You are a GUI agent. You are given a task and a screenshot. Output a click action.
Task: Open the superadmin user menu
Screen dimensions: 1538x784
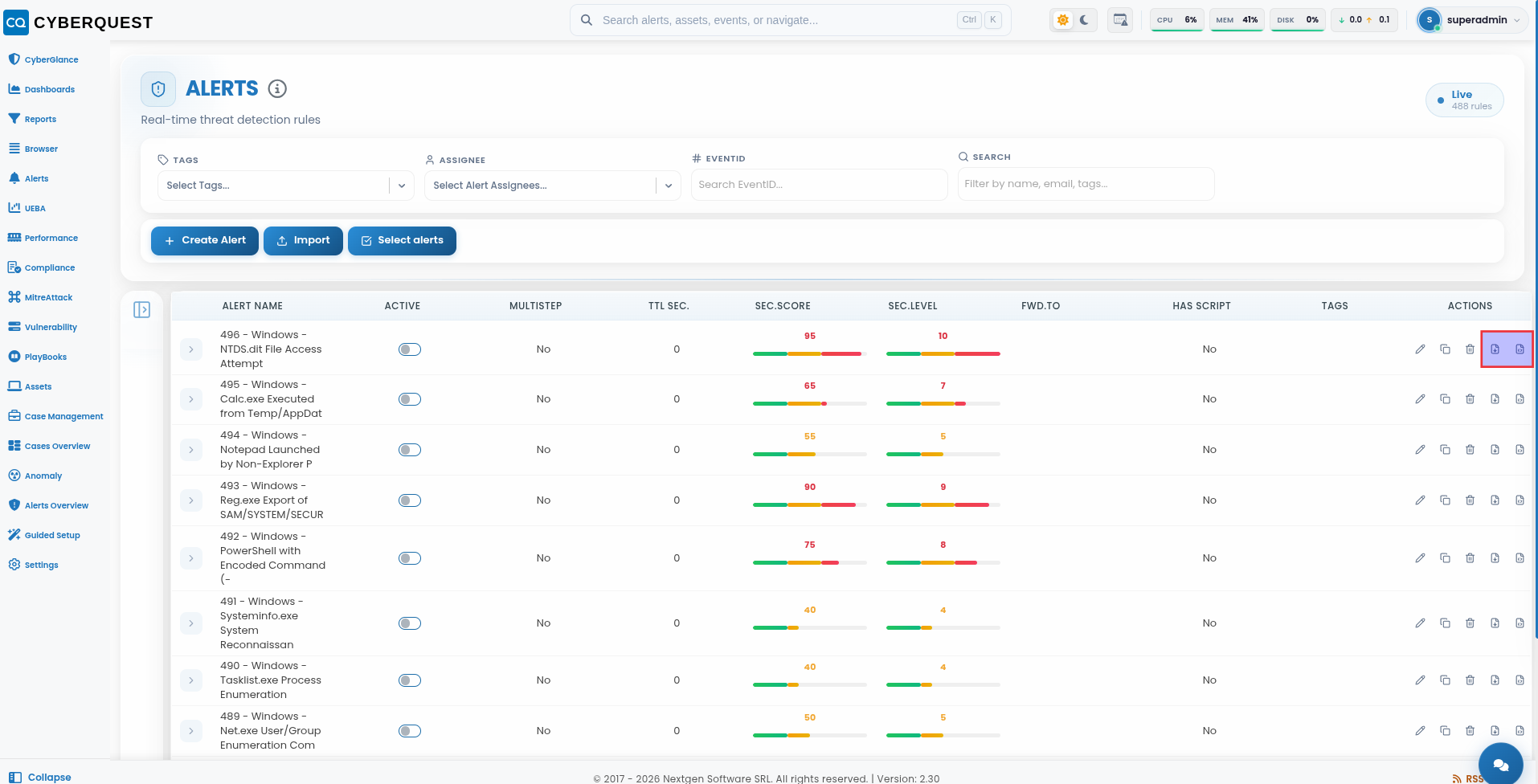[1471, 20]
